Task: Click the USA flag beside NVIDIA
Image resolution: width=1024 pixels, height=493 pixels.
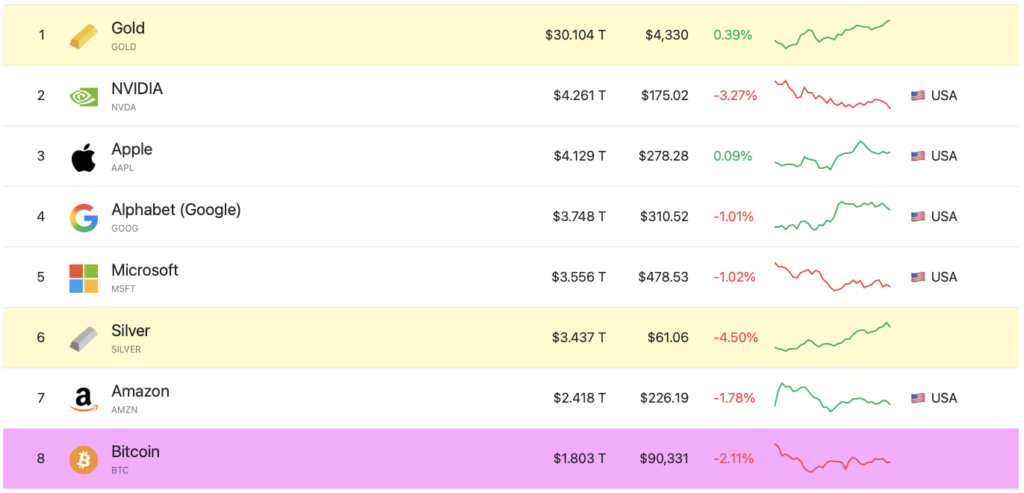Action: click(x=918, y=96)
